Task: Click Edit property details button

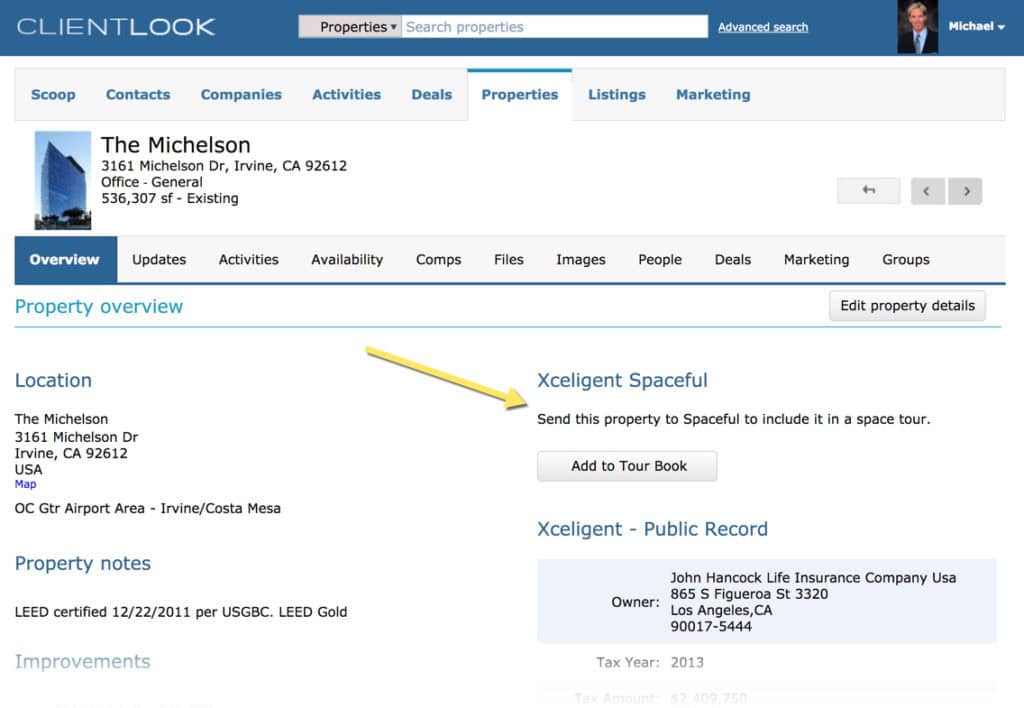Action: 907,306
